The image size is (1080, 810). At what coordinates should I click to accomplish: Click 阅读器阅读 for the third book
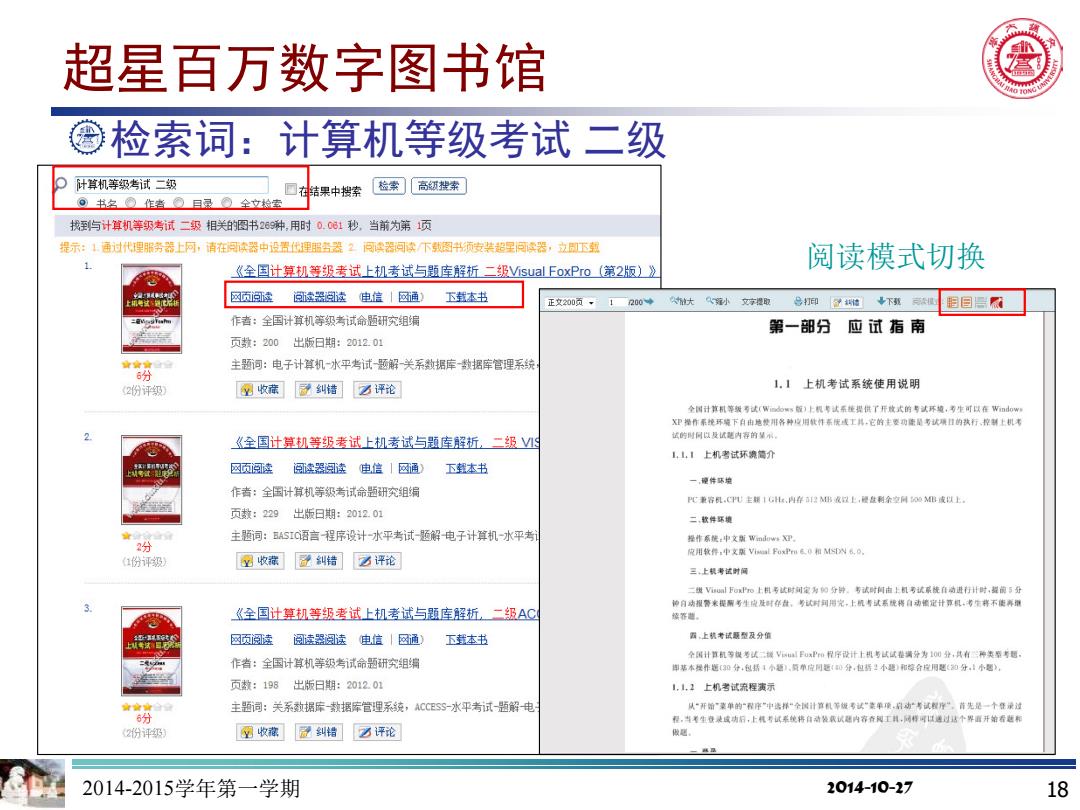tap(320, 640)
